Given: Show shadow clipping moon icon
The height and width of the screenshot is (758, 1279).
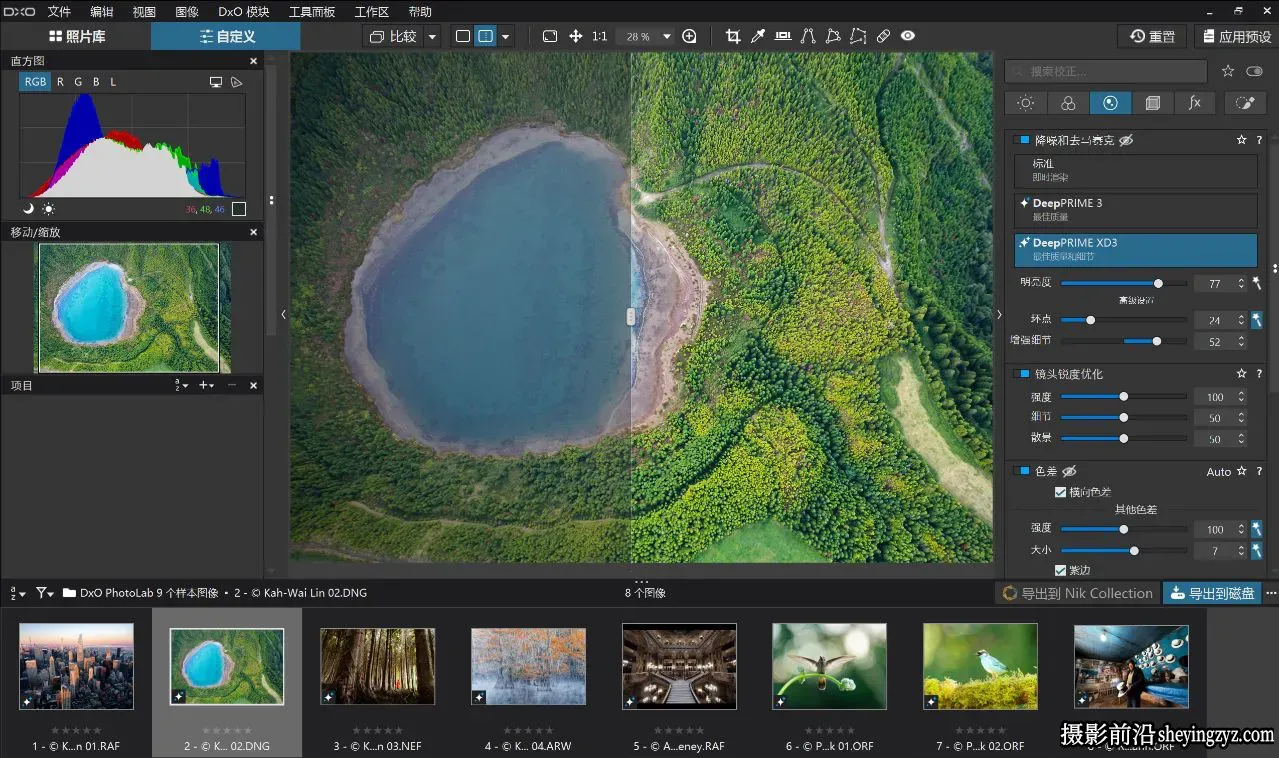Looking at the screenshot, I should pyautogui.click(x=28, y=209).
